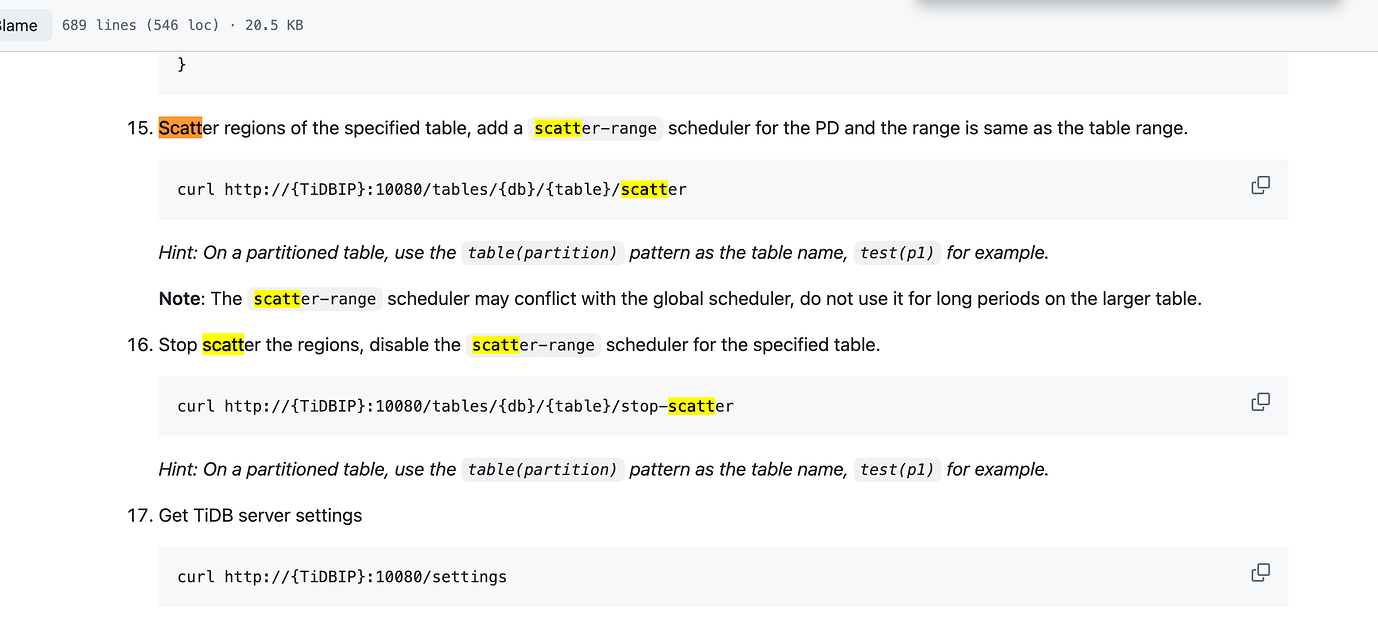The width and height of the screenshot is (1378, 618).
Task: Click inside the scatter curl code block
Action: [x=430, y=189]
